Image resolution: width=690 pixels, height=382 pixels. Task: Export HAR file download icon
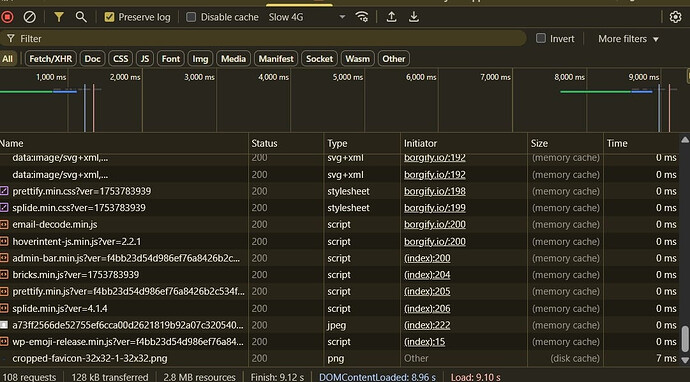(414, 17)
